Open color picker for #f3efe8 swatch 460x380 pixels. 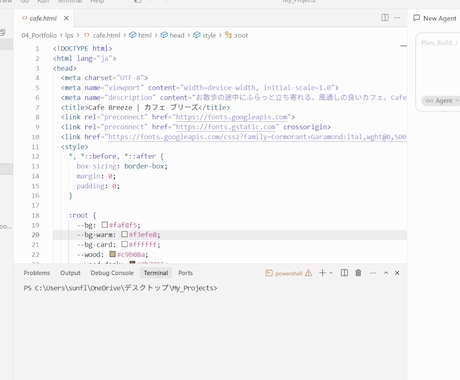click(x=124, y=234)
